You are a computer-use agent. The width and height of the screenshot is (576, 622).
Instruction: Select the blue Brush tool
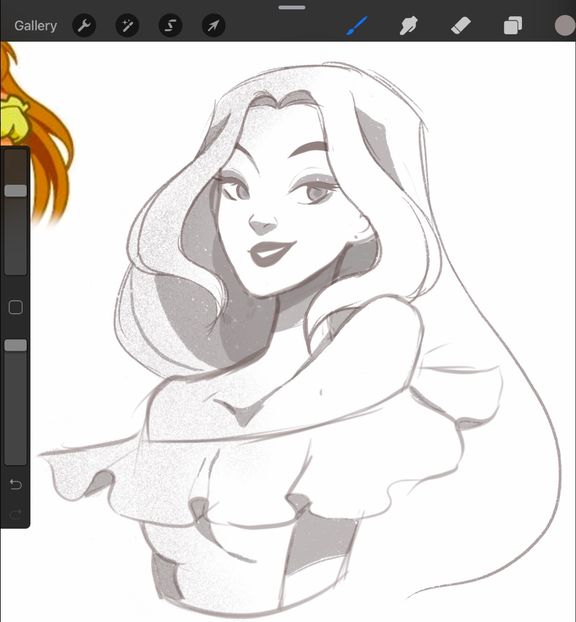pyautogui.click(x=357, y=26)
